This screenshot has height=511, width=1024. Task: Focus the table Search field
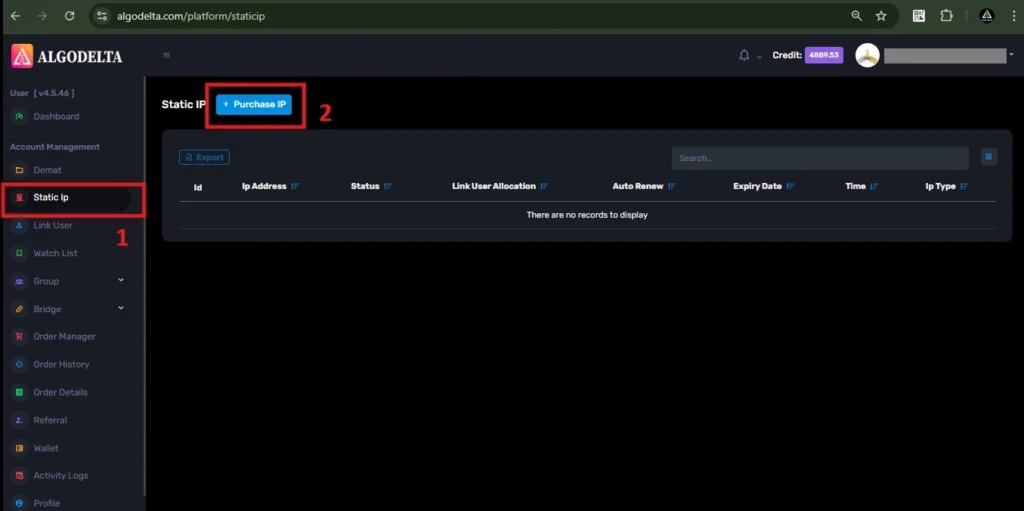[x=820, y=158]
